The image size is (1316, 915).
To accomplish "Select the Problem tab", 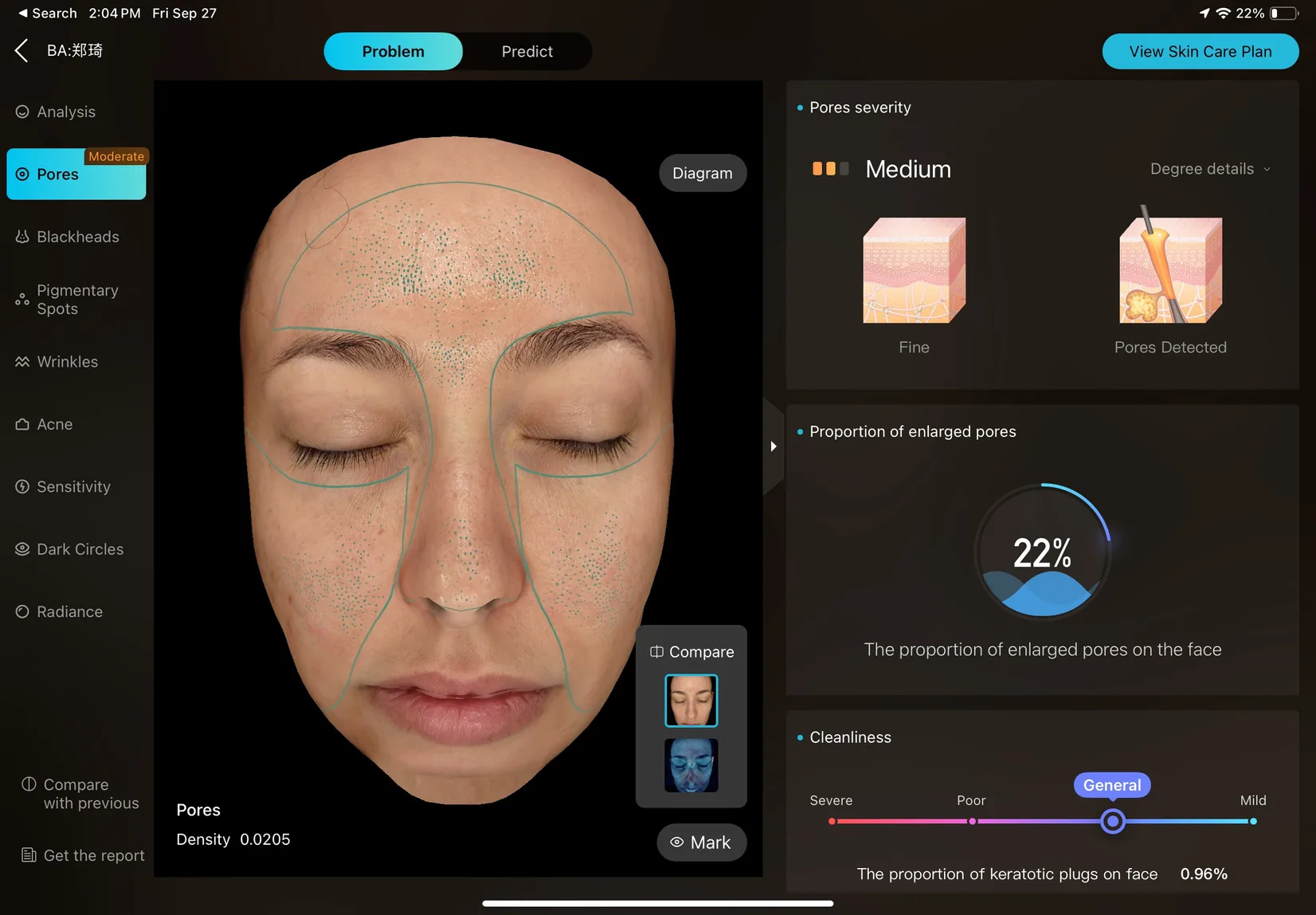I will coord(394,52).
